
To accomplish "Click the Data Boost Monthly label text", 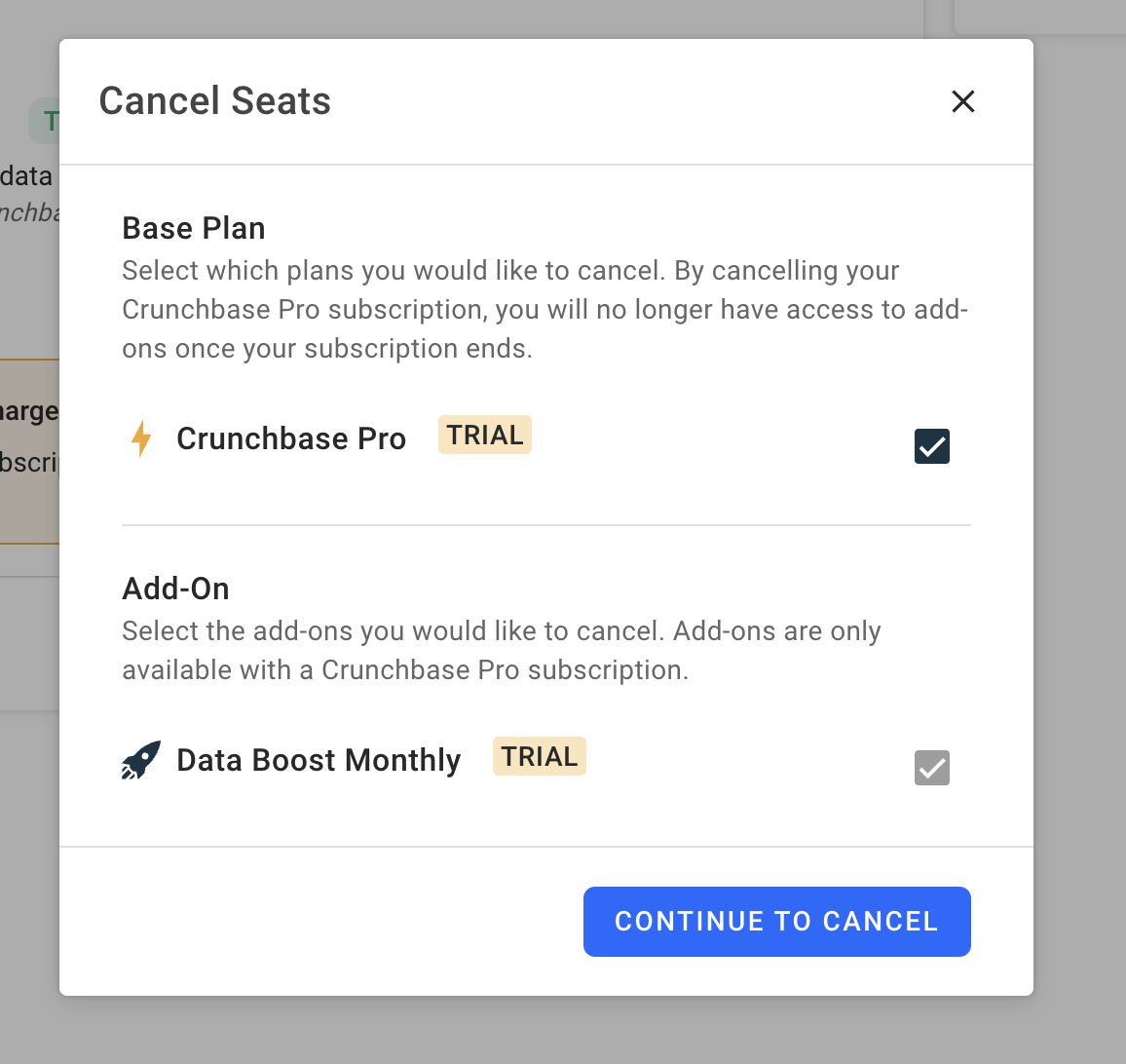I will click(318, 760).
